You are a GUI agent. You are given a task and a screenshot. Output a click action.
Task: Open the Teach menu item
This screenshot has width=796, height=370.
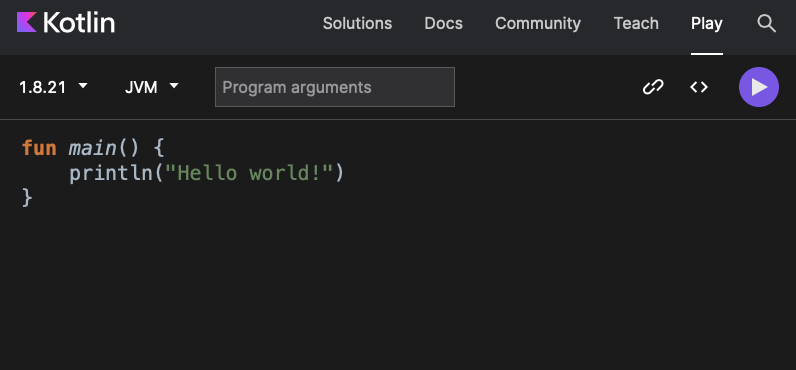click(636, 23)
